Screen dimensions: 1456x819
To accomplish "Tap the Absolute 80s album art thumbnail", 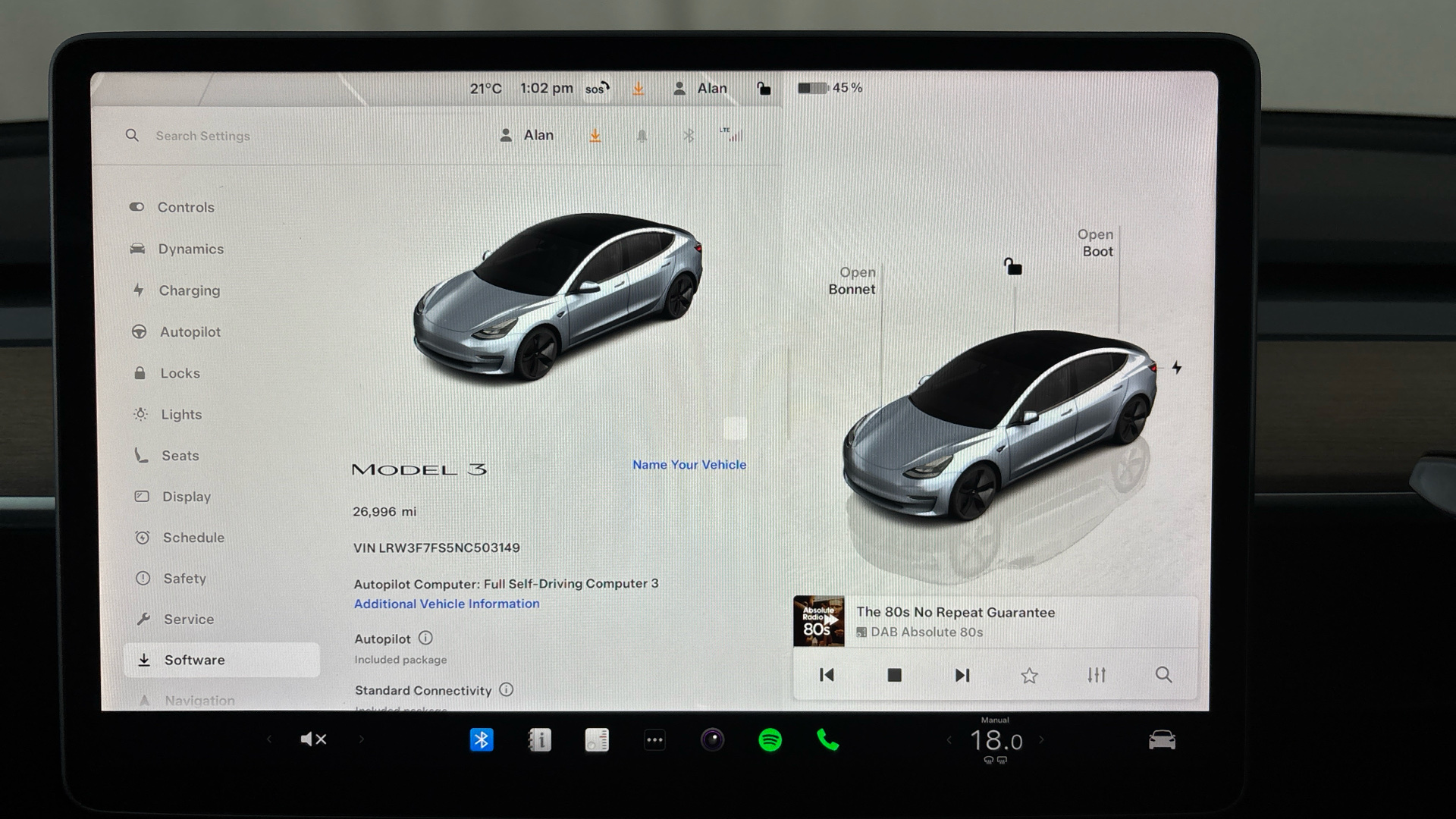I will pos(818,621).
